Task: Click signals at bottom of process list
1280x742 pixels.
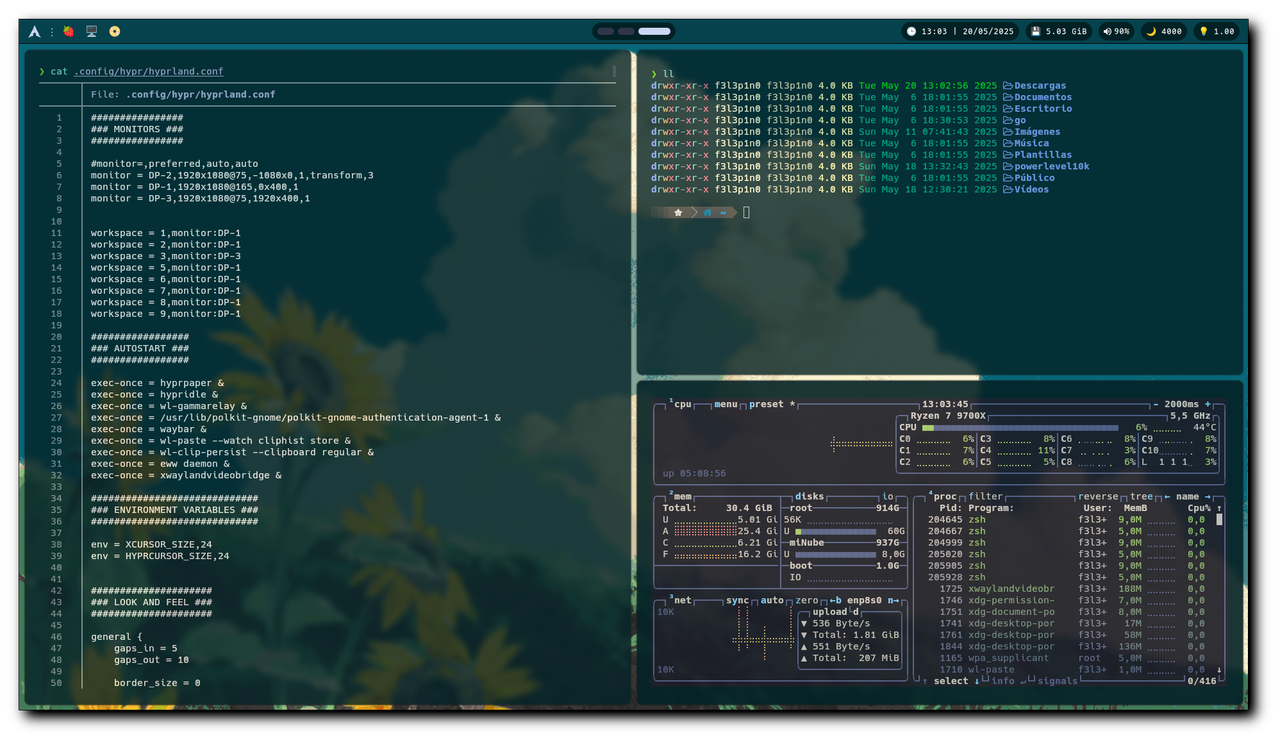Action: (1058, 681)
